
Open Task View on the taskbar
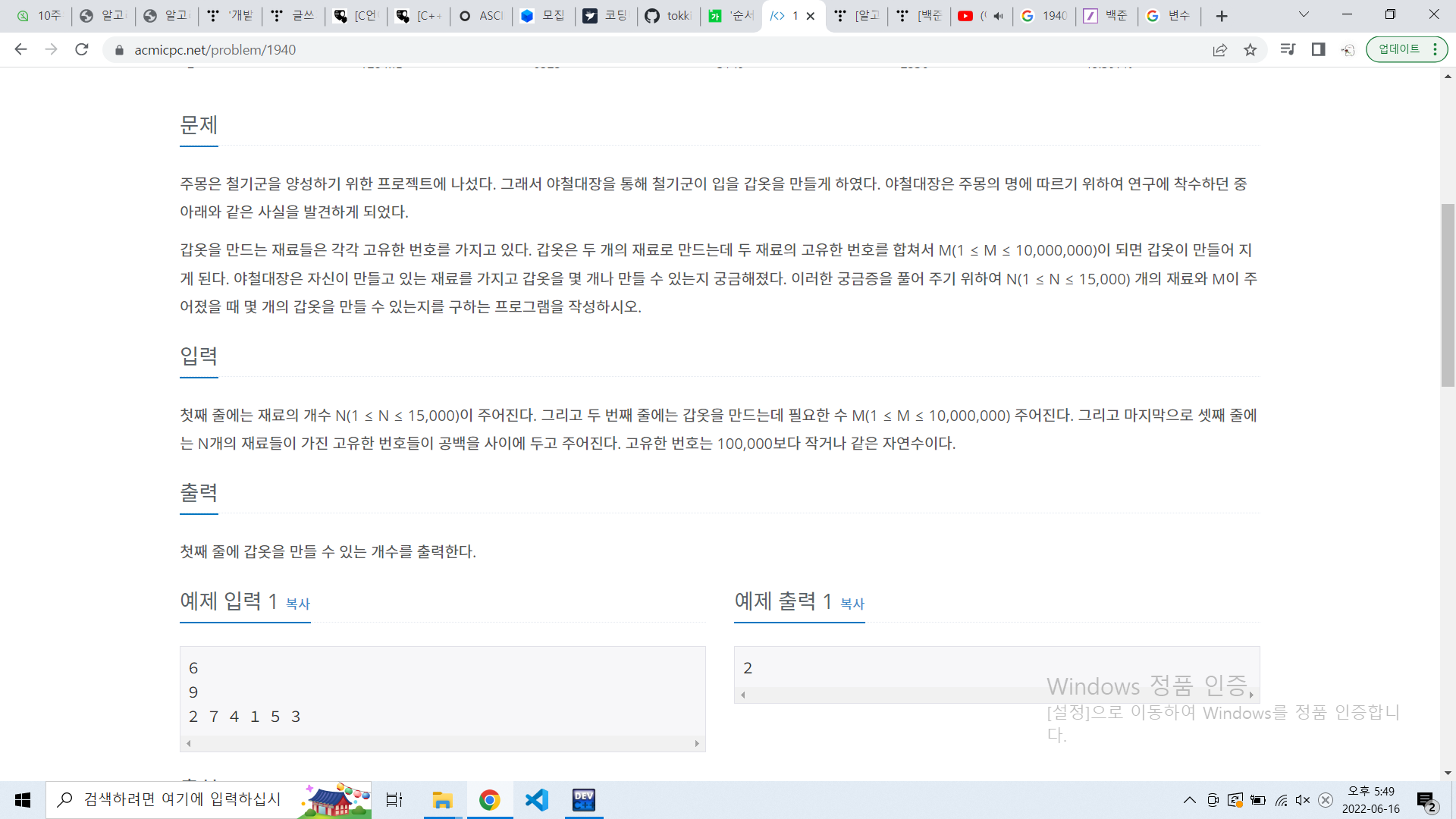394,800
